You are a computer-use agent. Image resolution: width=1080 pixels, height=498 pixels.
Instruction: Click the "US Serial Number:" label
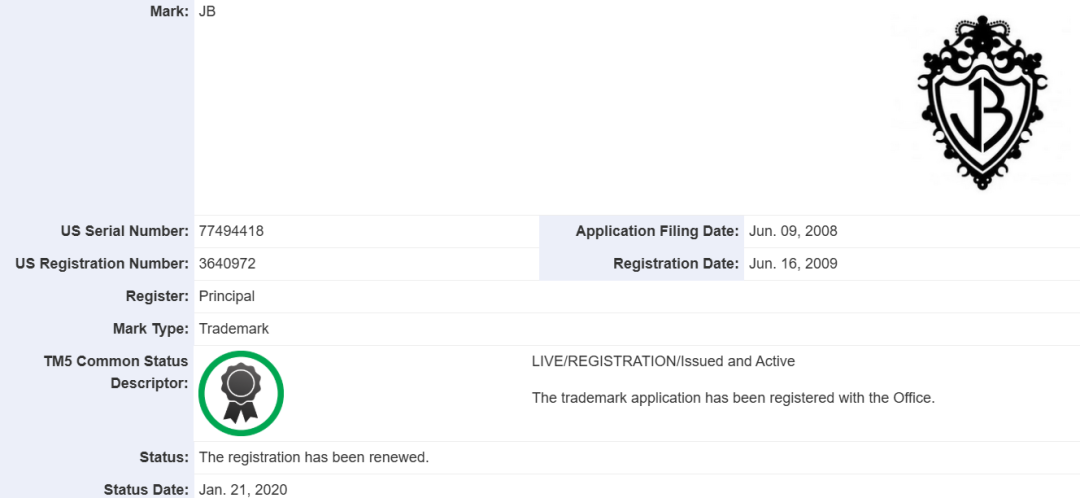coord(124,231)
